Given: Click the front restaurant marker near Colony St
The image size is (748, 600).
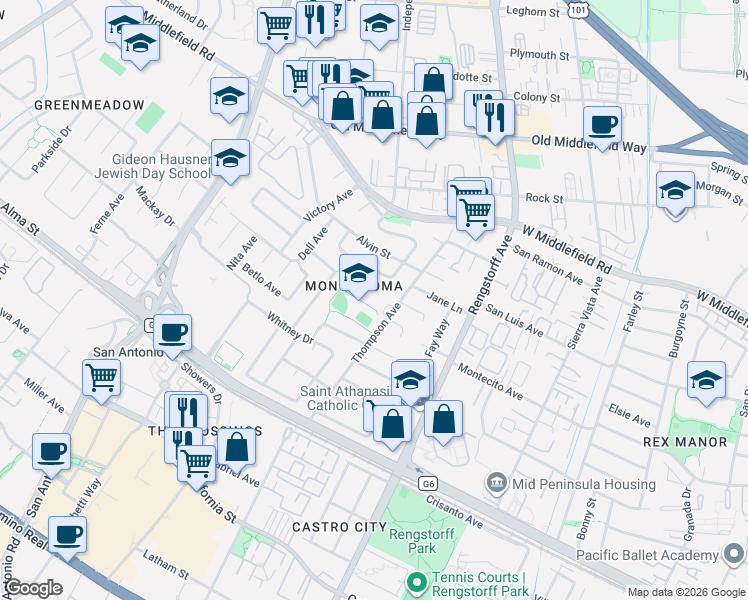Looking at the screenshot, I should (x=495, y=120).
